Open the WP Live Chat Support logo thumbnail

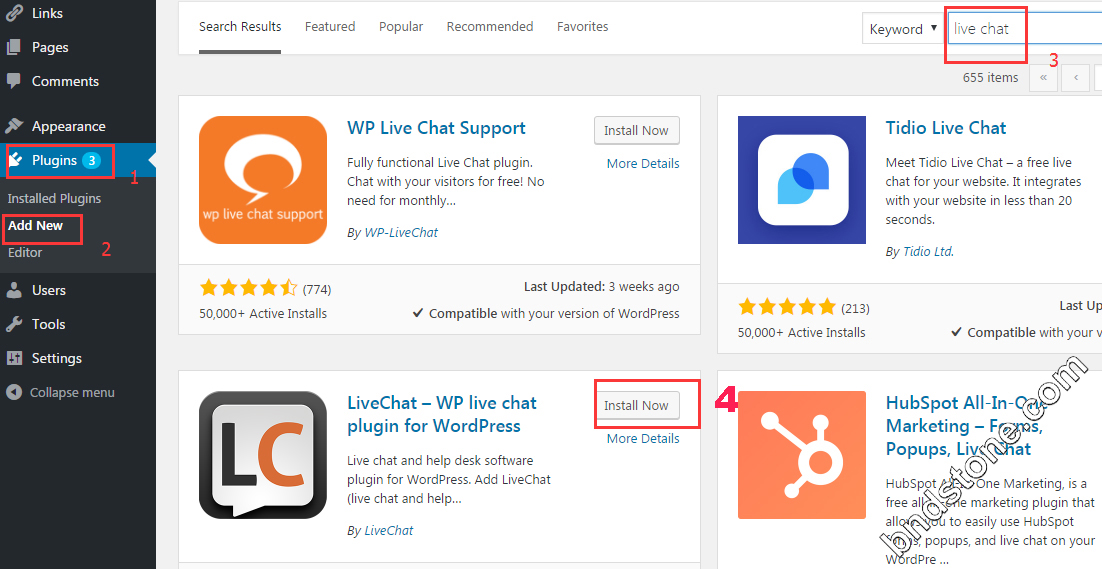click(263, 180)
